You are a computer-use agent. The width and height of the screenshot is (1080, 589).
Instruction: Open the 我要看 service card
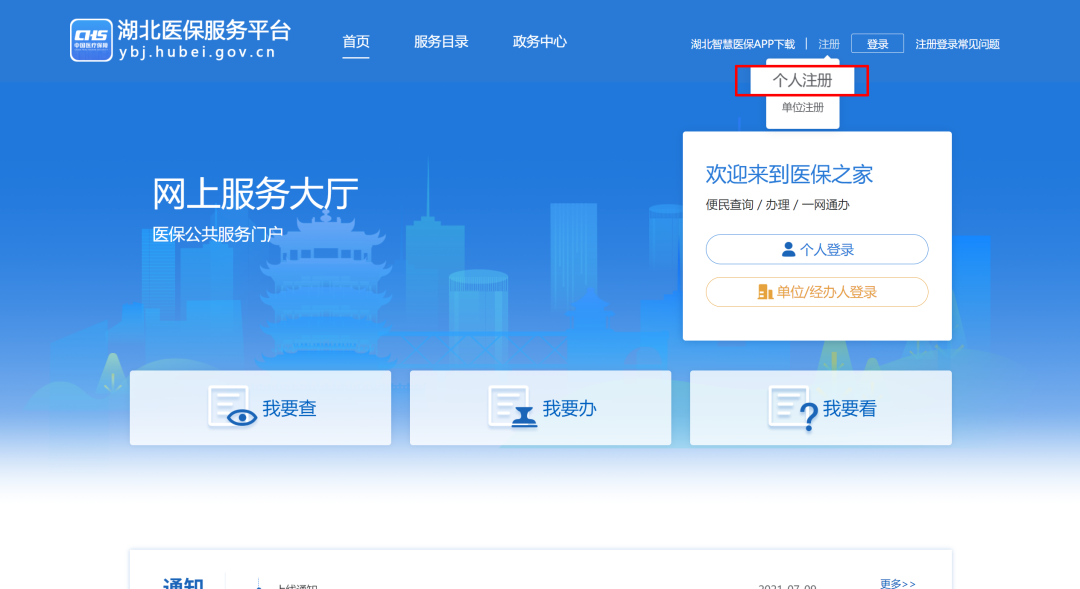click(821, 408)
